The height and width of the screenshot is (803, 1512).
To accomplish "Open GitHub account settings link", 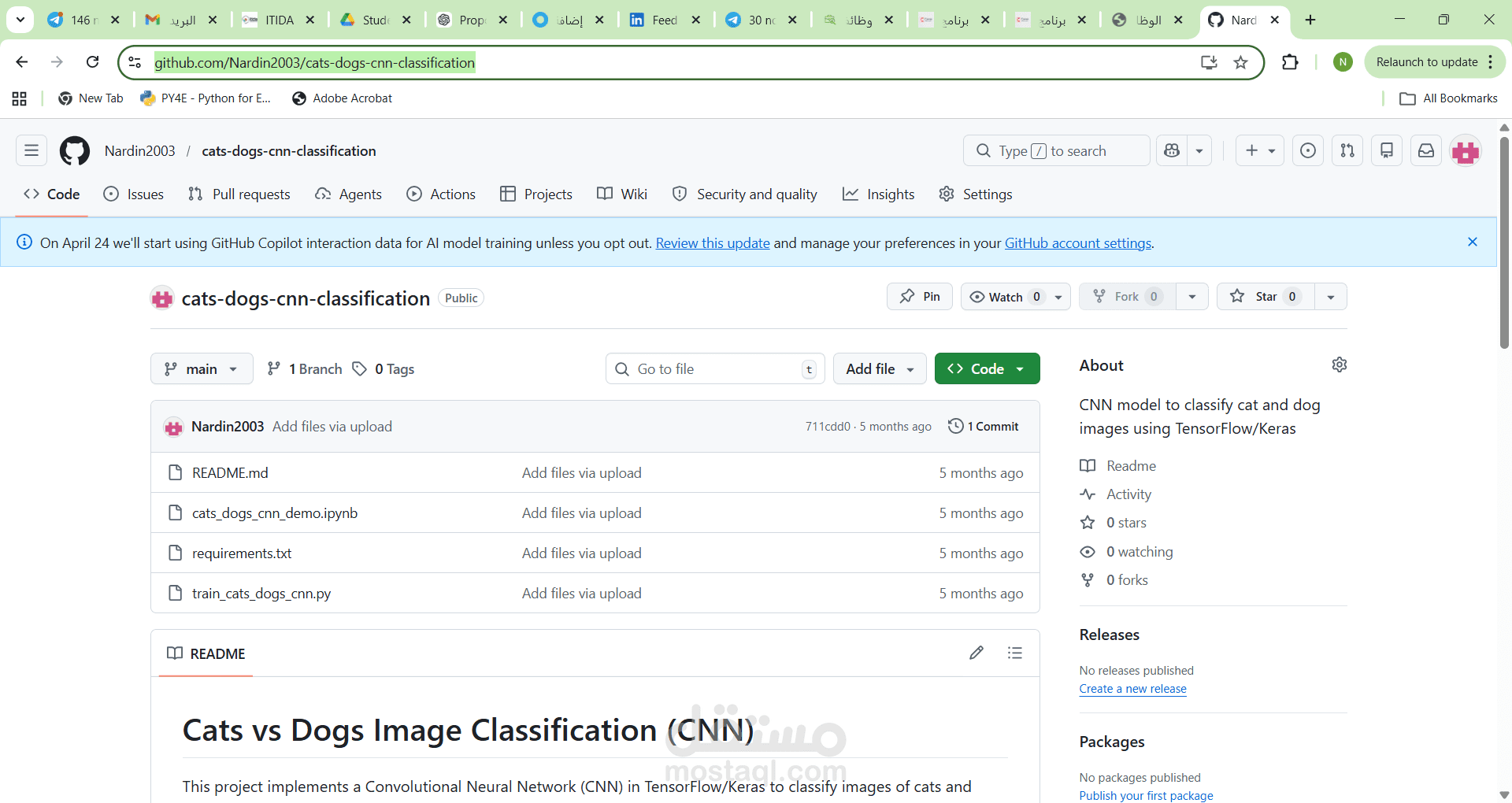I will (1078, 243).
